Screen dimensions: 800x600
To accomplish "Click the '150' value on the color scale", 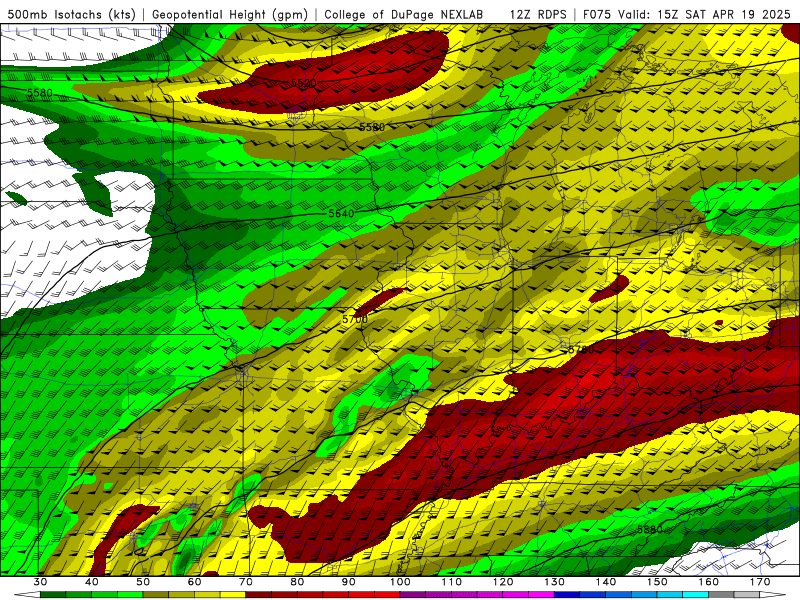I will pyautogui.click(x=657, y=582).
